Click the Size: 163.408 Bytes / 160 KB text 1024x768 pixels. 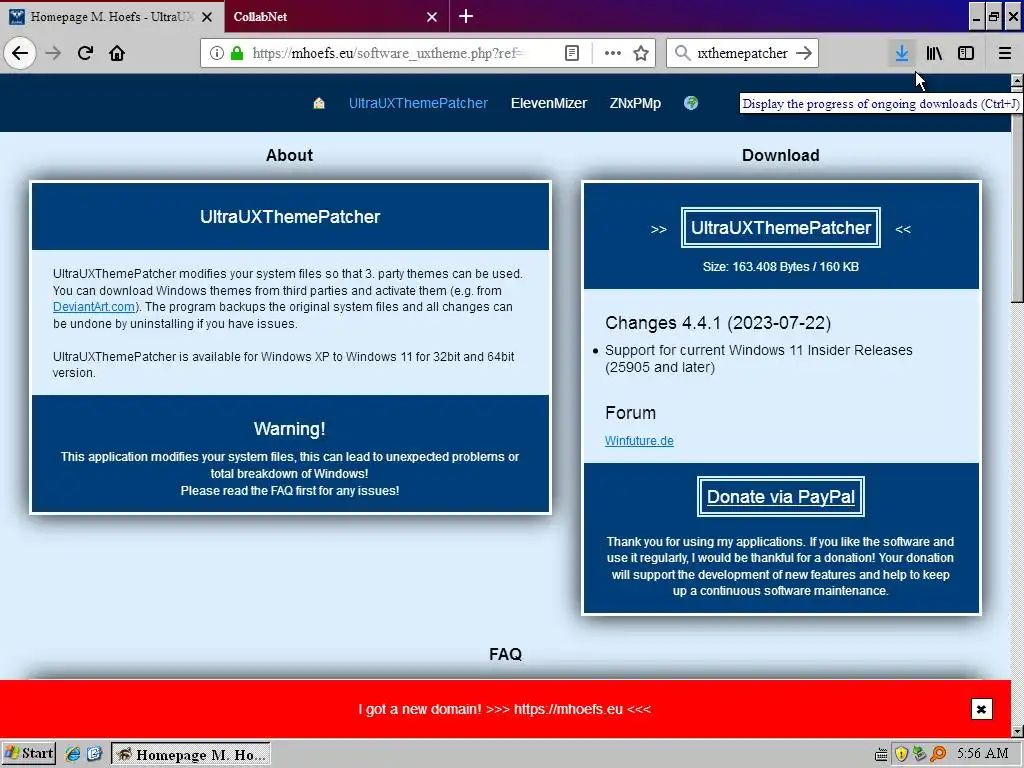point(780,266)
